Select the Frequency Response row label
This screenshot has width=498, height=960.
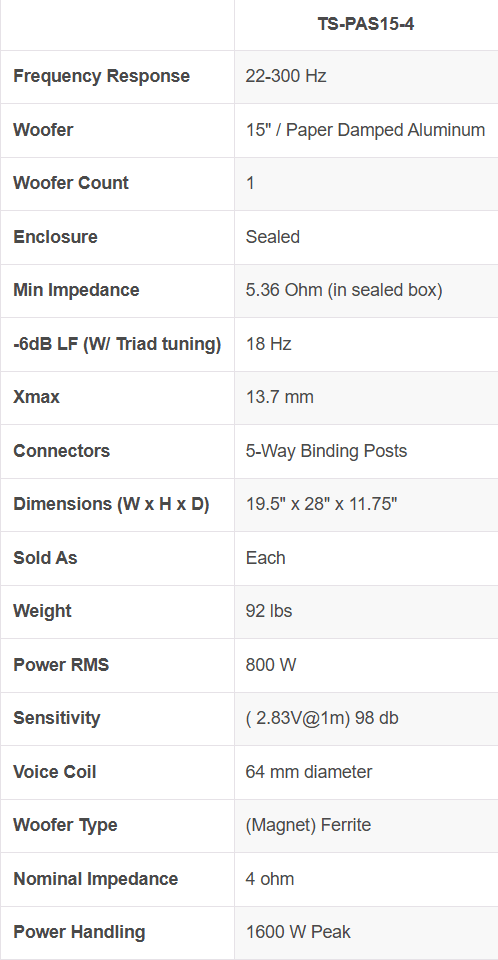[102, 77]
